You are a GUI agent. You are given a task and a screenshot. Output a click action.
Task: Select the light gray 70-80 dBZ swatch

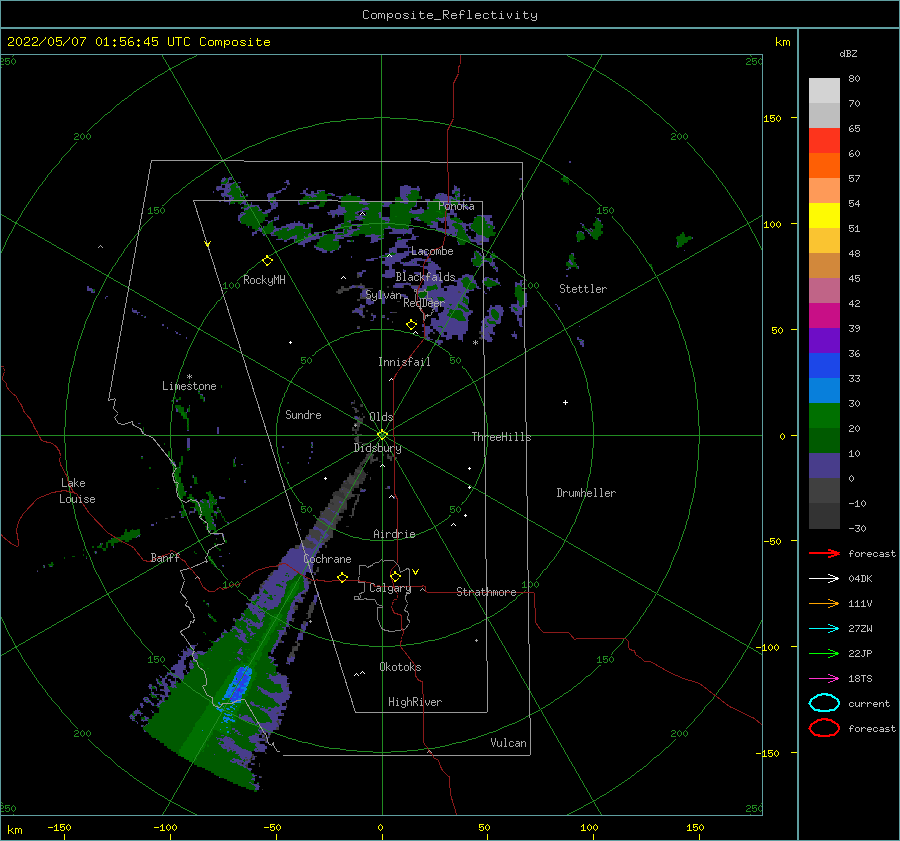(x=824, y=91)
